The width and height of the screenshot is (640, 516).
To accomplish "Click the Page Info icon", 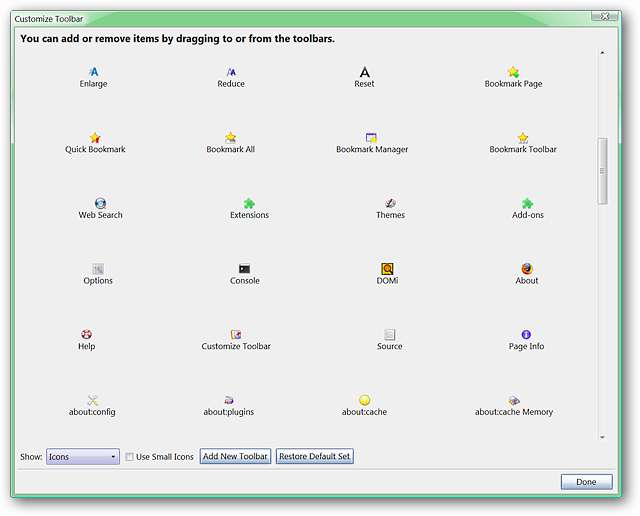I will (526, 334).
